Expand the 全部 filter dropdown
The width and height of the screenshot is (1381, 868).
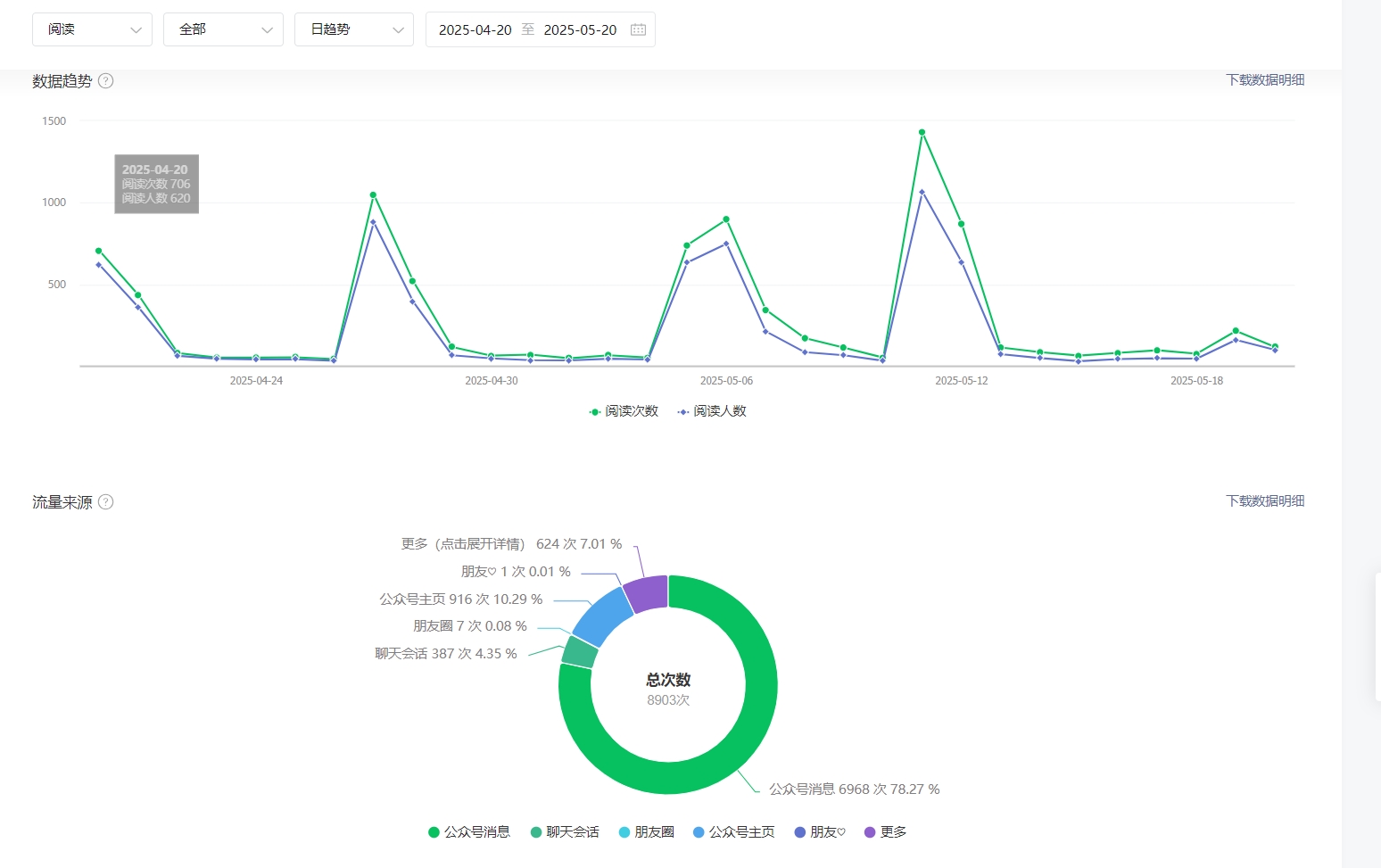coord(223,29)
